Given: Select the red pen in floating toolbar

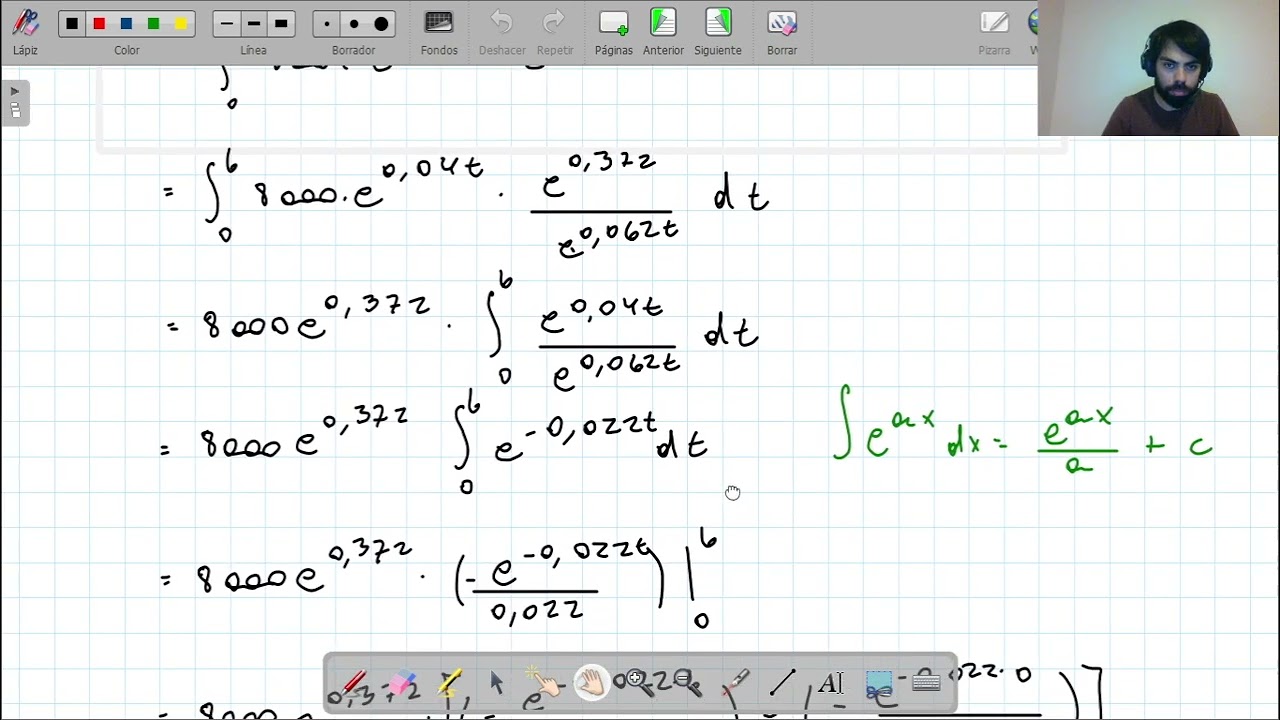Looking at the screenshot, I should point(353,684).
